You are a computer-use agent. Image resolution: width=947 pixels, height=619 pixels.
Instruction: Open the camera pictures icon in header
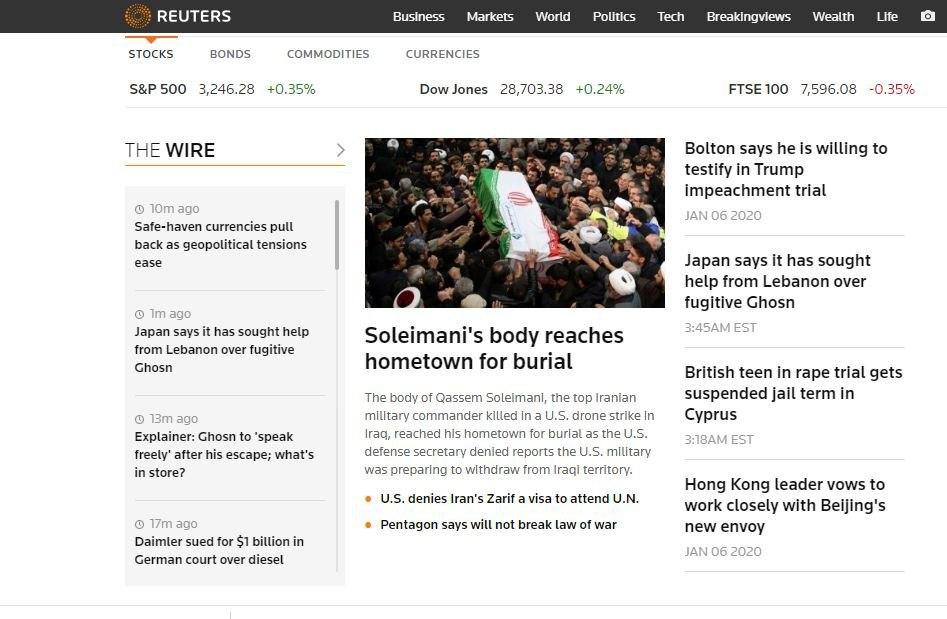pos(928,16)
